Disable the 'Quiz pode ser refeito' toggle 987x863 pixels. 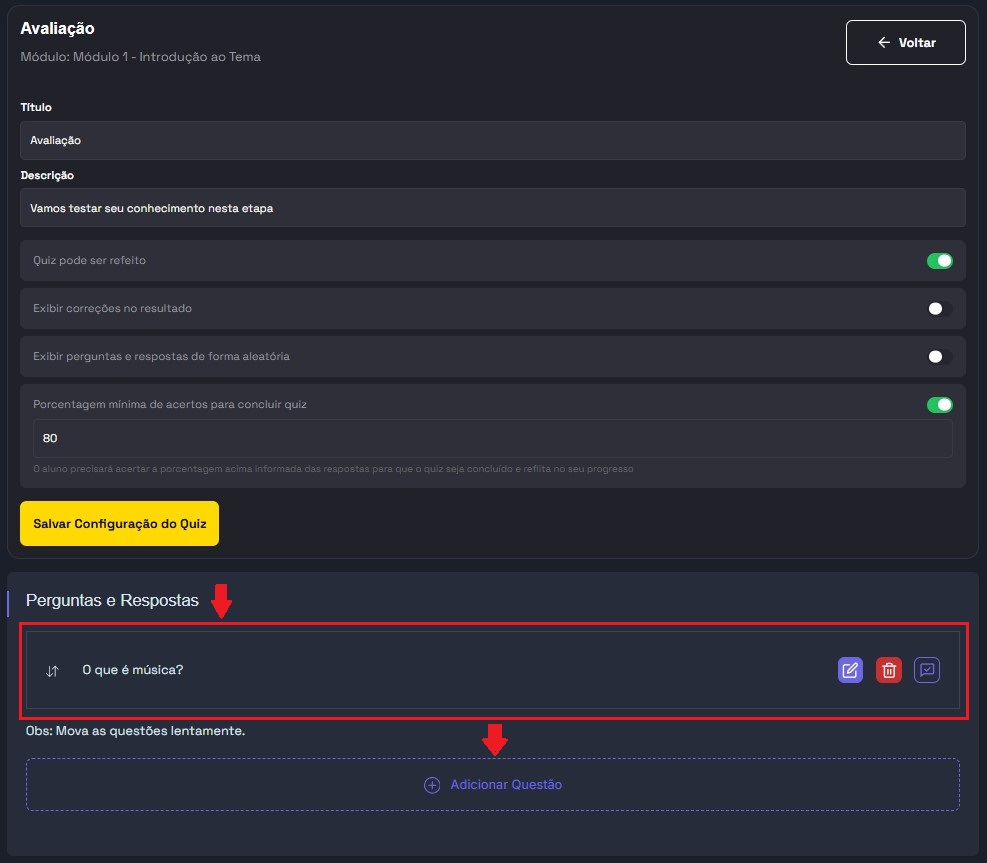[939, 261]
